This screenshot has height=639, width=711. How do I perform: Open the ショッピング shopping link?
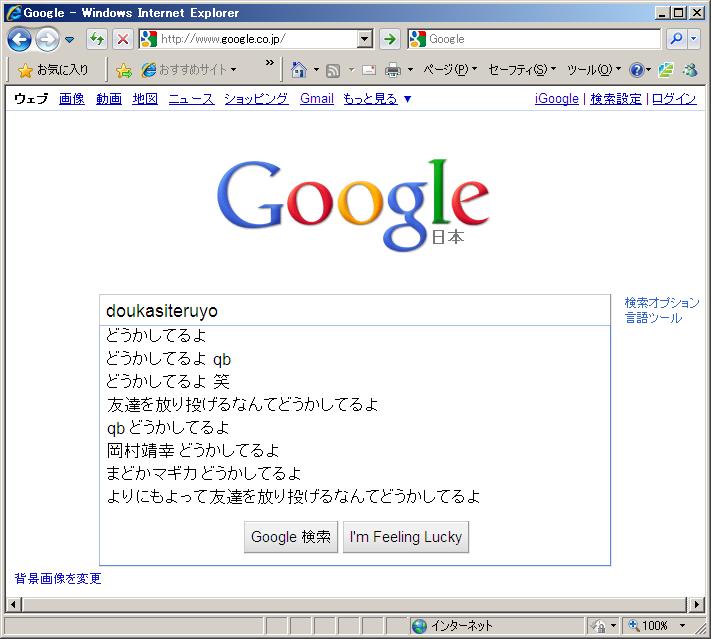pos(256,98)
